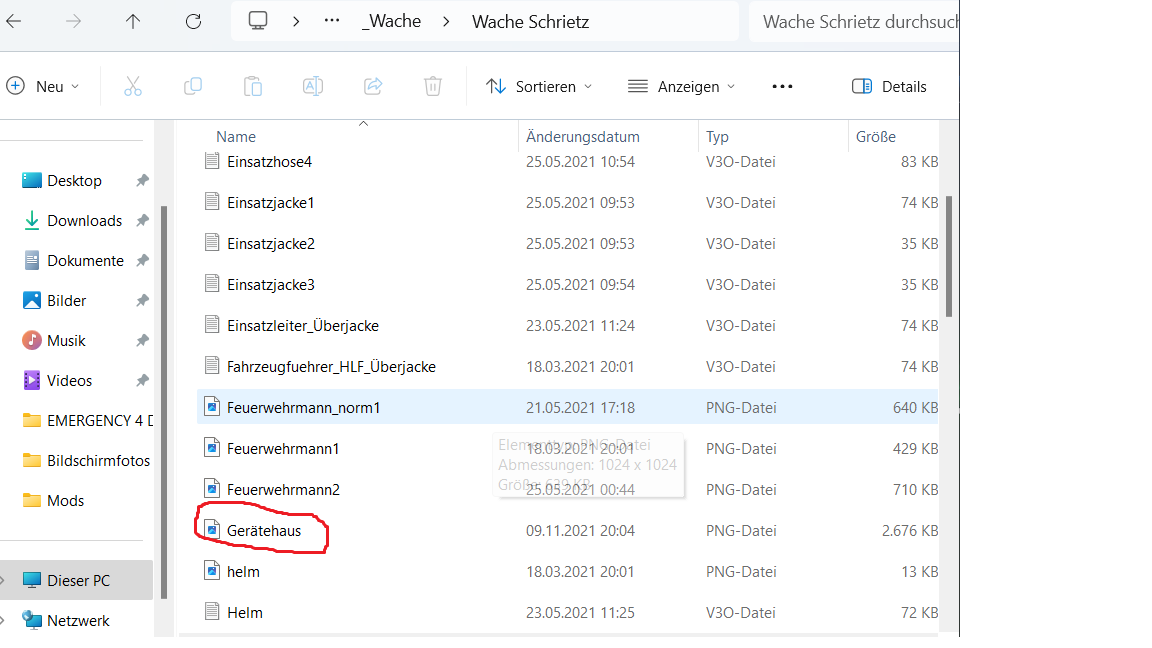Click the _Wache breadcrumb segment
The height and width of the screenshot is (648, 1152).
click(392, 21)
